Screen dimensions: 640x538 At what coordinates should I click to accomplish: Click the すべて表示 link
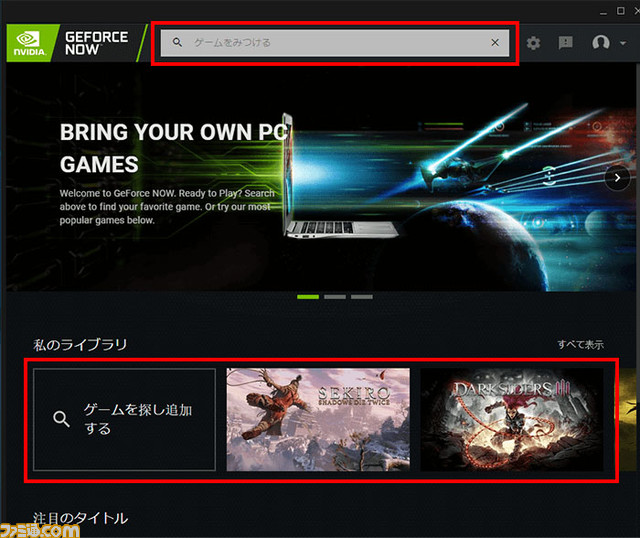580,345
